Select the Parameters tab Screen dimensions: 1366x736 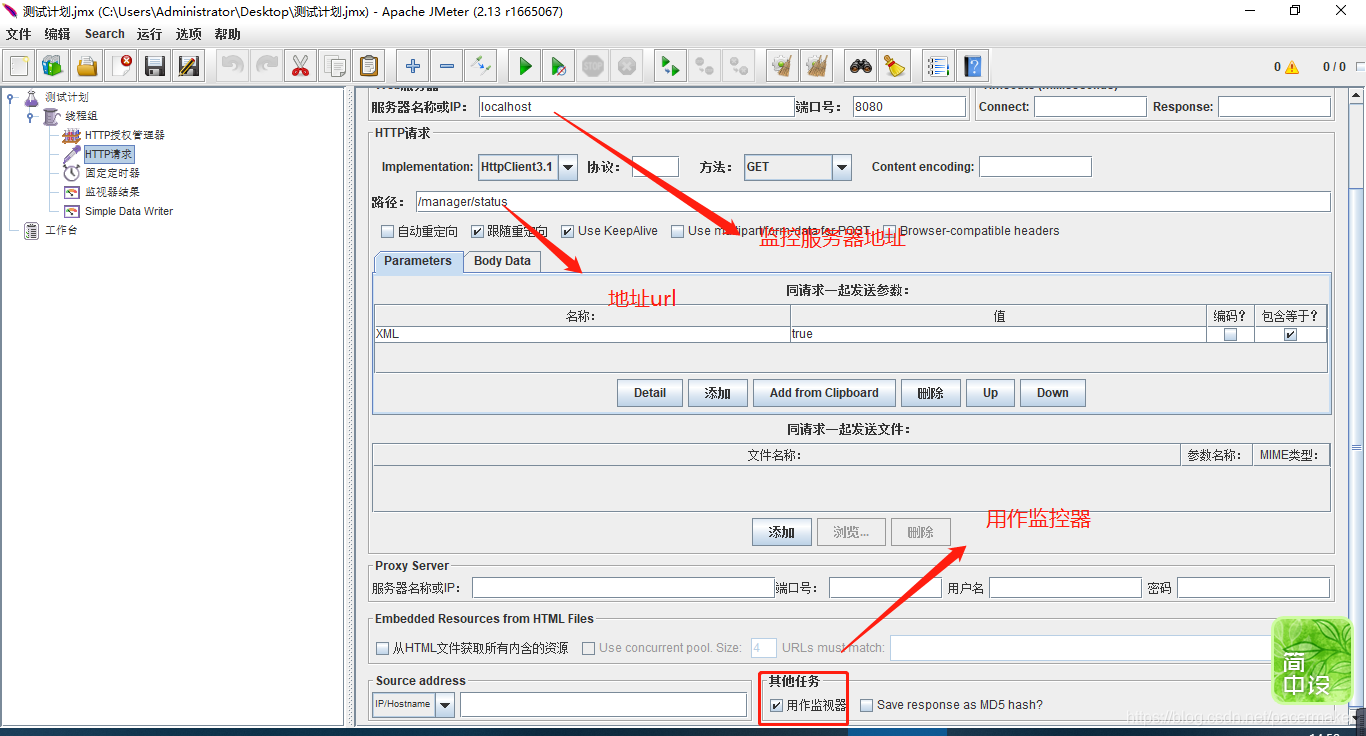click(418, 261)
